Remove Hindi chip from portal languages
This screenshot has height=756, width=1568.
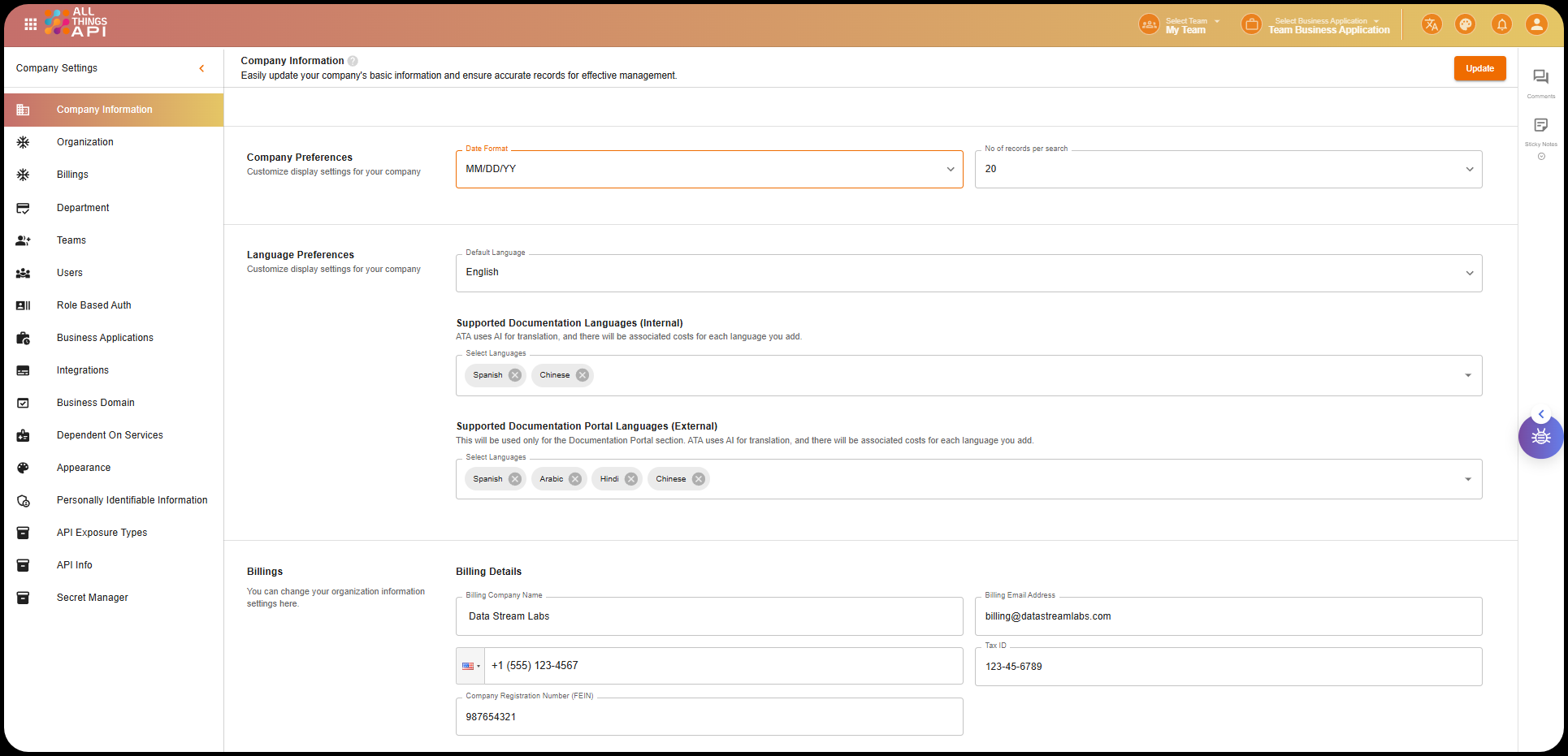631,479
